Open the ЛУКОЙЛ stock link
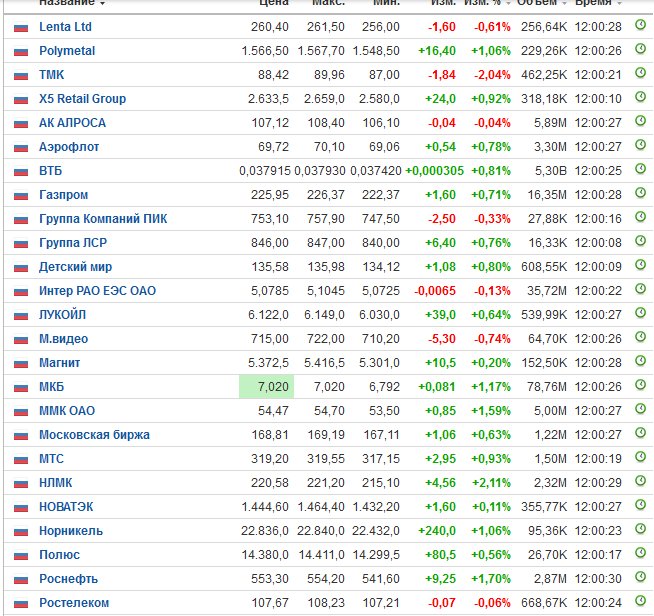Image resolution: width=654 pixels, height=616 pixels. click(63, 315)
